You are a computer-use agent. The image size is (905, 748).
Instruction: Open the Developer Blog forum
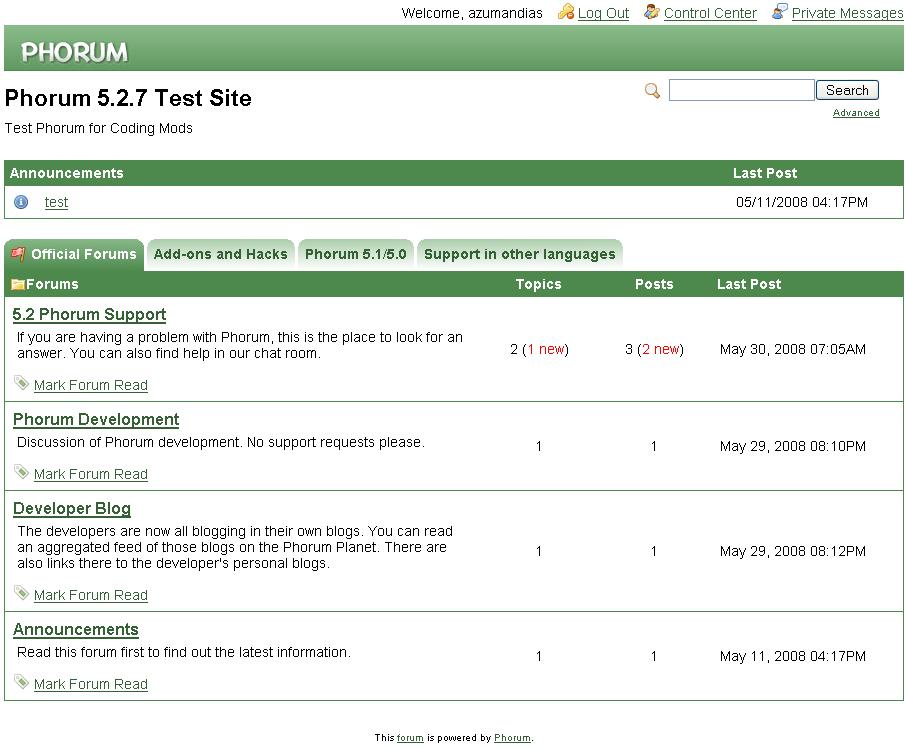point(72,508)
